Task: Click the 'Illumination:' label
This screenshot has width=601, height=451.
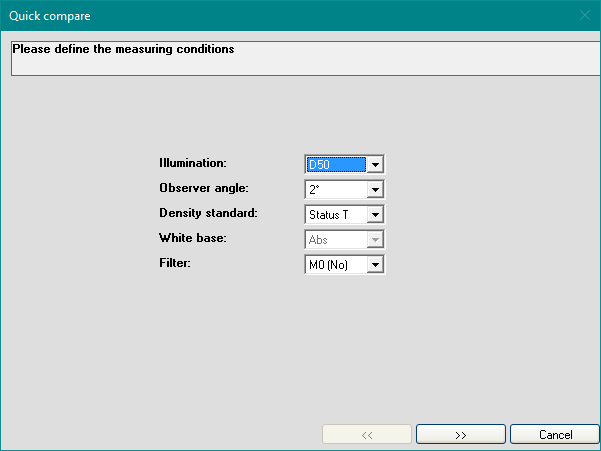Action: click(193, 163)
